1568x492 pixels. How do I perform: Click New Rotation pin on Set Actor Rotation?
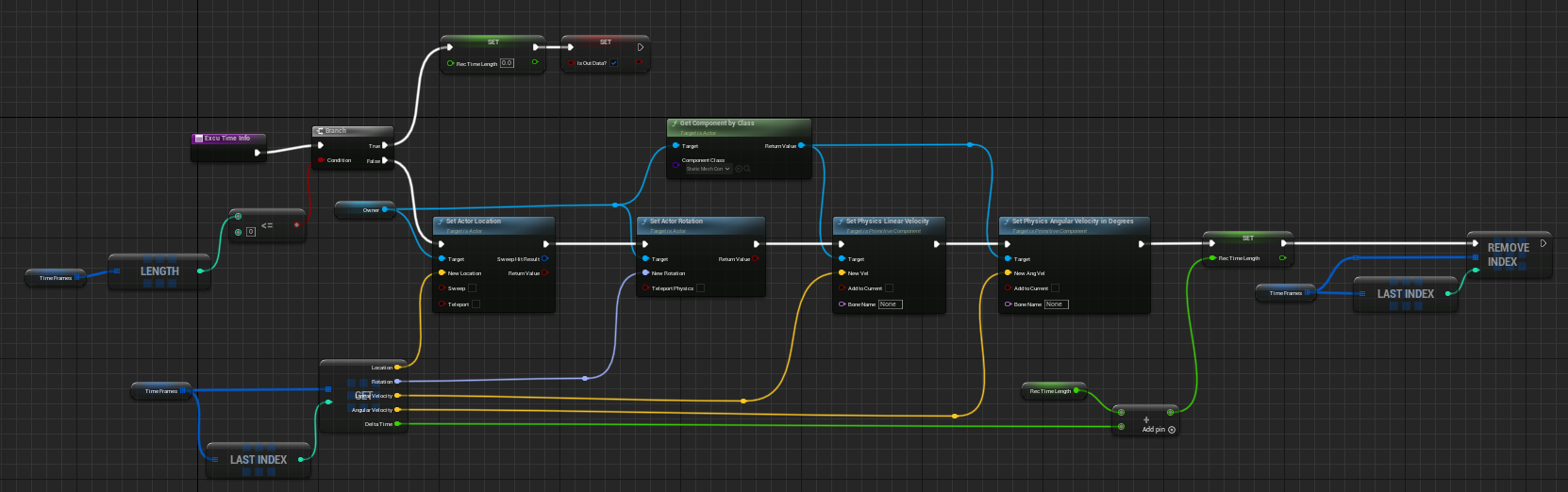pyautogui.click(x=645, y=273)
